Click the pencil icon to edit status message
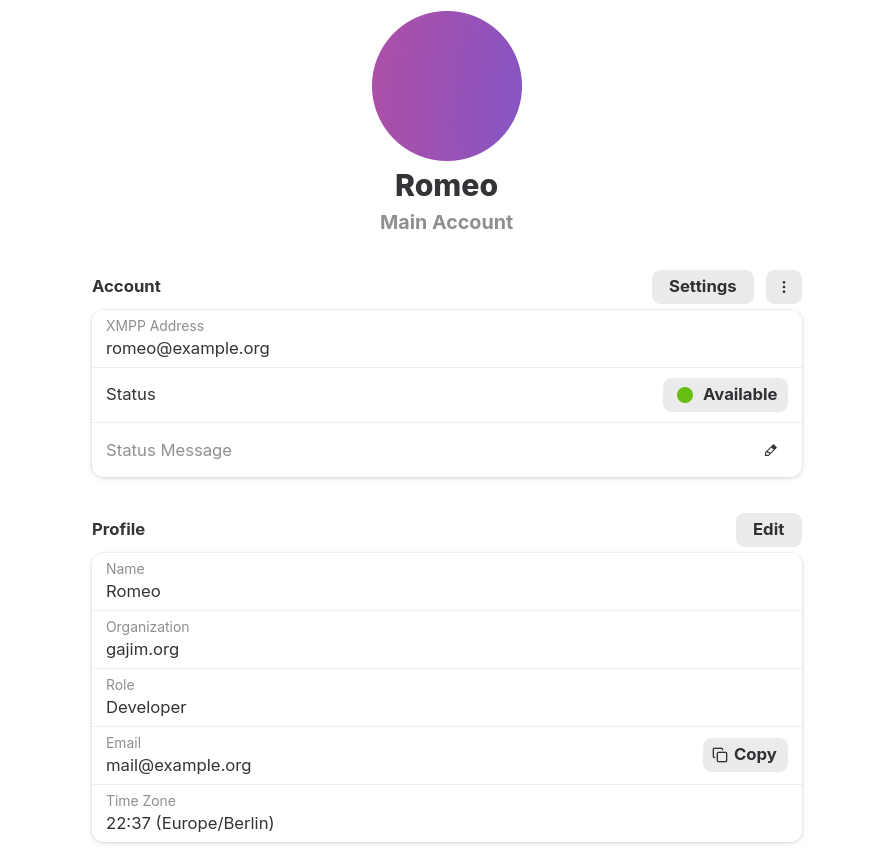Image resolution: width=895 pixels, height=867 pixels. pos(770,450)
